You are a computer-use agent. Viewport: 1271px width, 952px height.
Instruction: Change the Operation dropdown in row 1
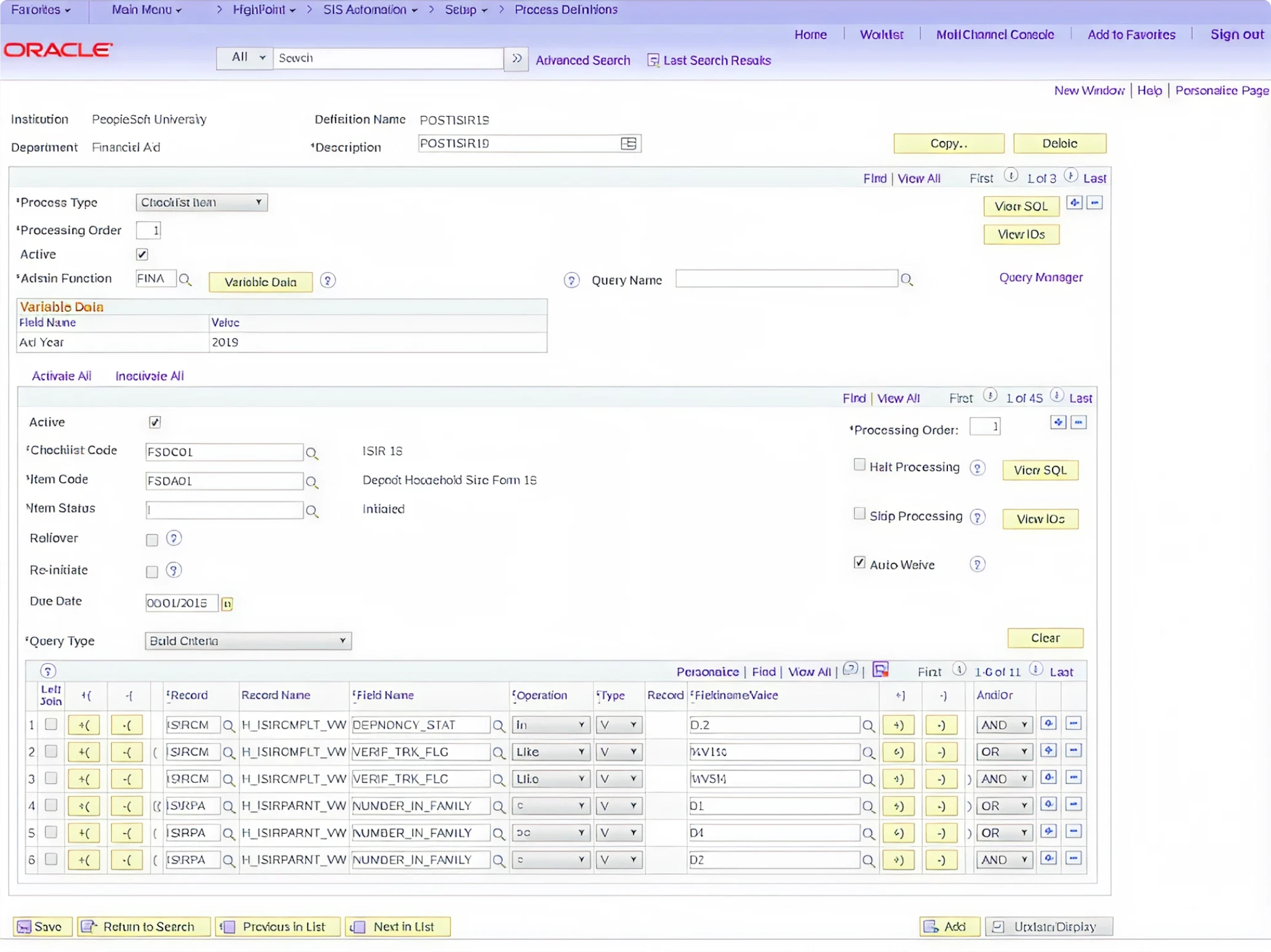click(x=550, y=724)
